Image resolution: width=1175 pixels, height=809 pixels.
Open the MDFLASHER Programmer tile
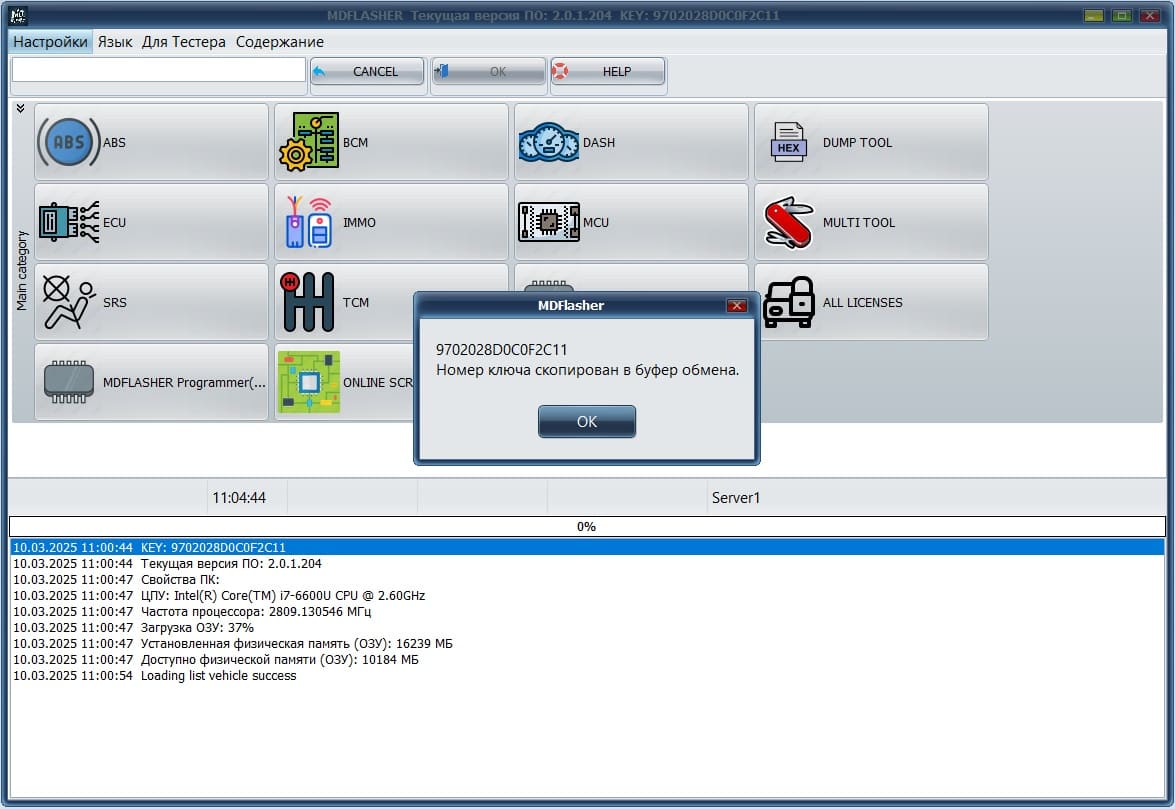point(151,382)
